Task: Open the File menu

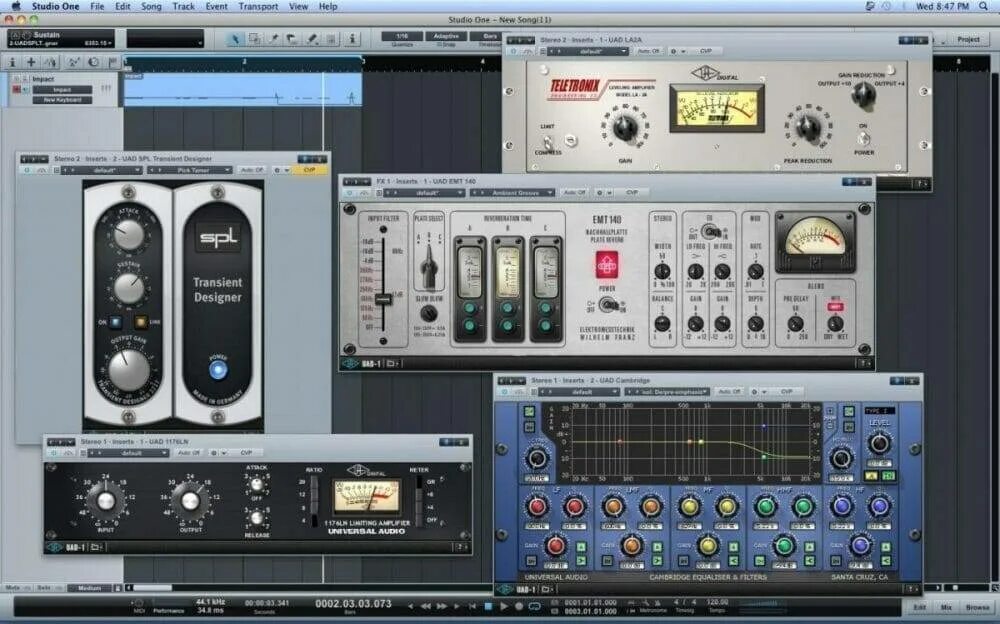Action: pyautogui.click(x=97, y=6)
